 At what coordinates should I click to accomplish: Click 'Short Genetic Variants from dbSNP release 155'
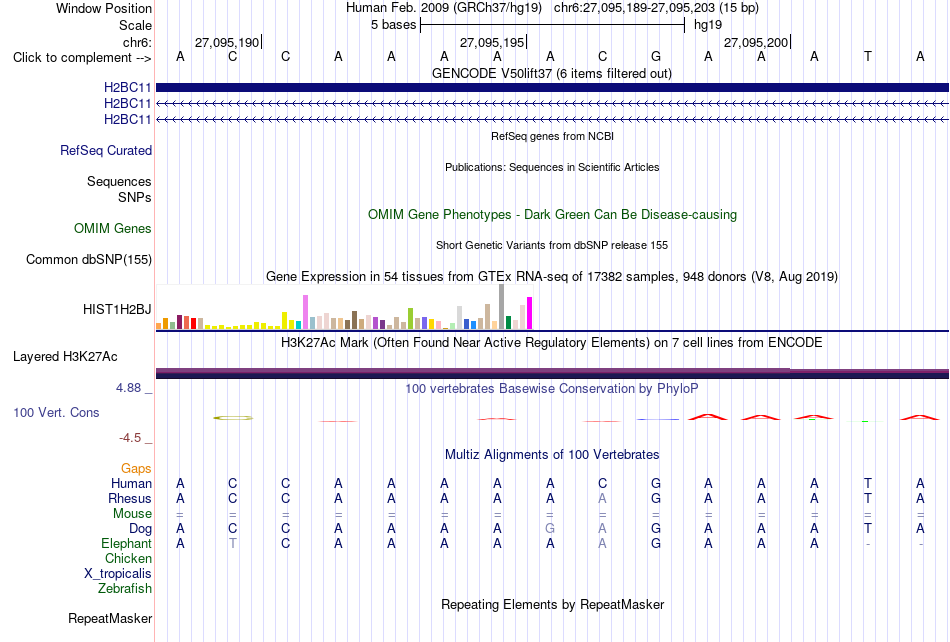[x=552, y=245]
